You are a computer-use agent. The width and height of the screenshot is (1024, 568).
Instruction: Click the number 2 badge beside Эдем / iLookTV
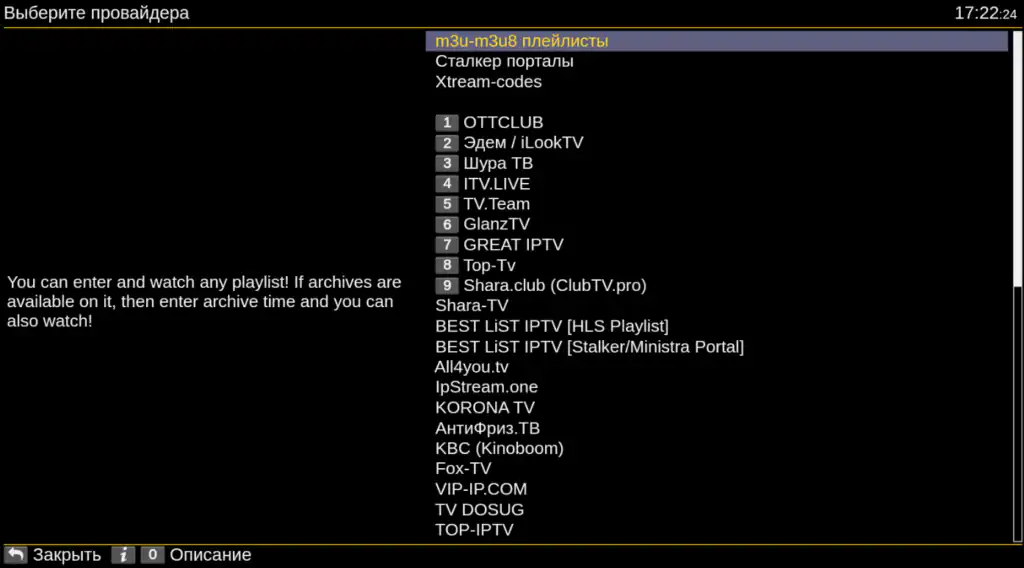tap(447, 143)
